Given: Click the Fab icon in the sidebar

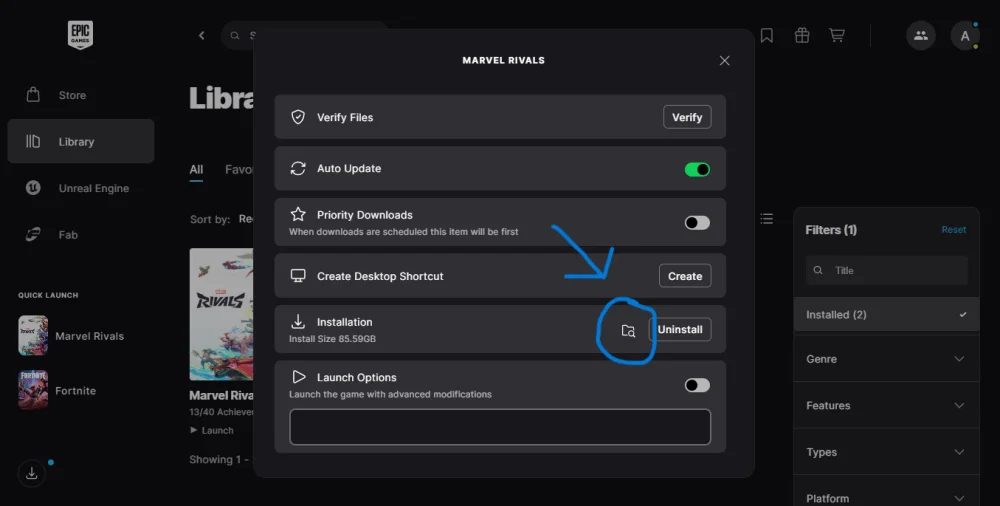Looking at the screenshot, I should tap(33, 234).
